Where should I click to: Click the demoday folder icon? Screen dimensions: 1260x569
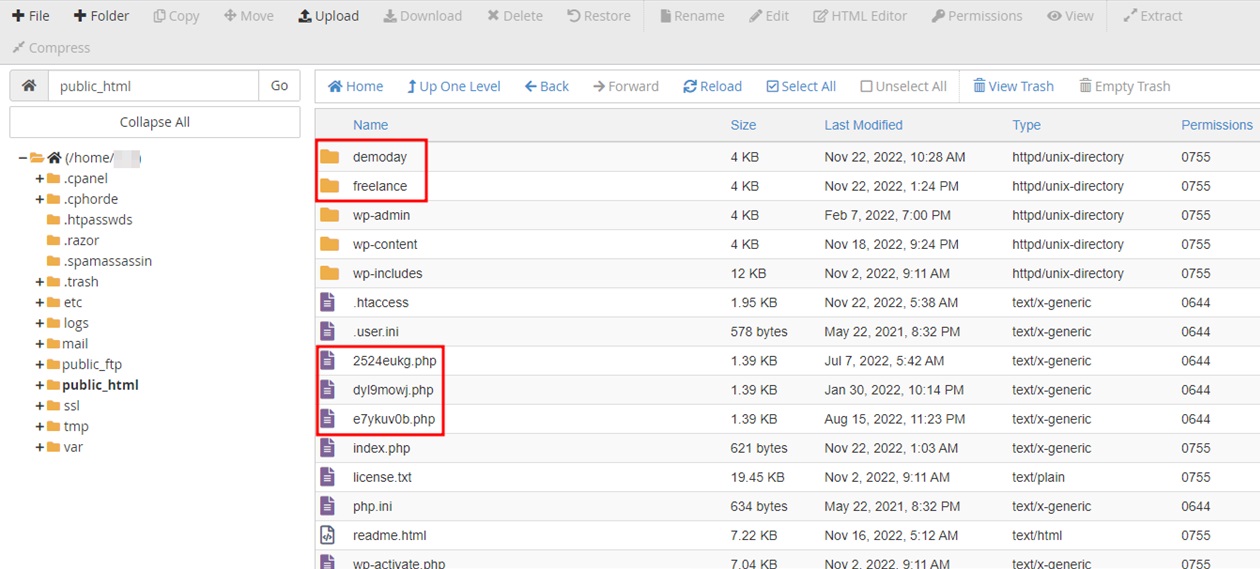click(x=329, y=157)
